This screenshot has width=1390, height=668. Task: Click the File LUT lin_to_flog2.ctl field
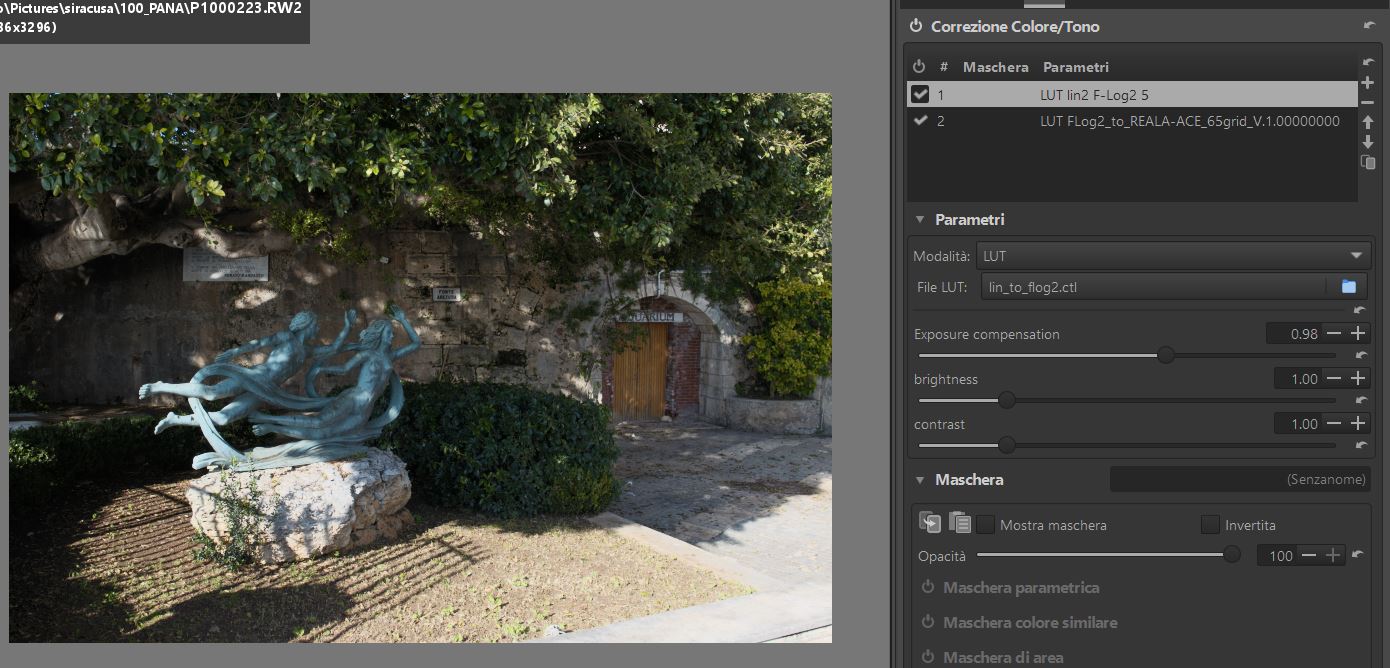[1154, 287]
